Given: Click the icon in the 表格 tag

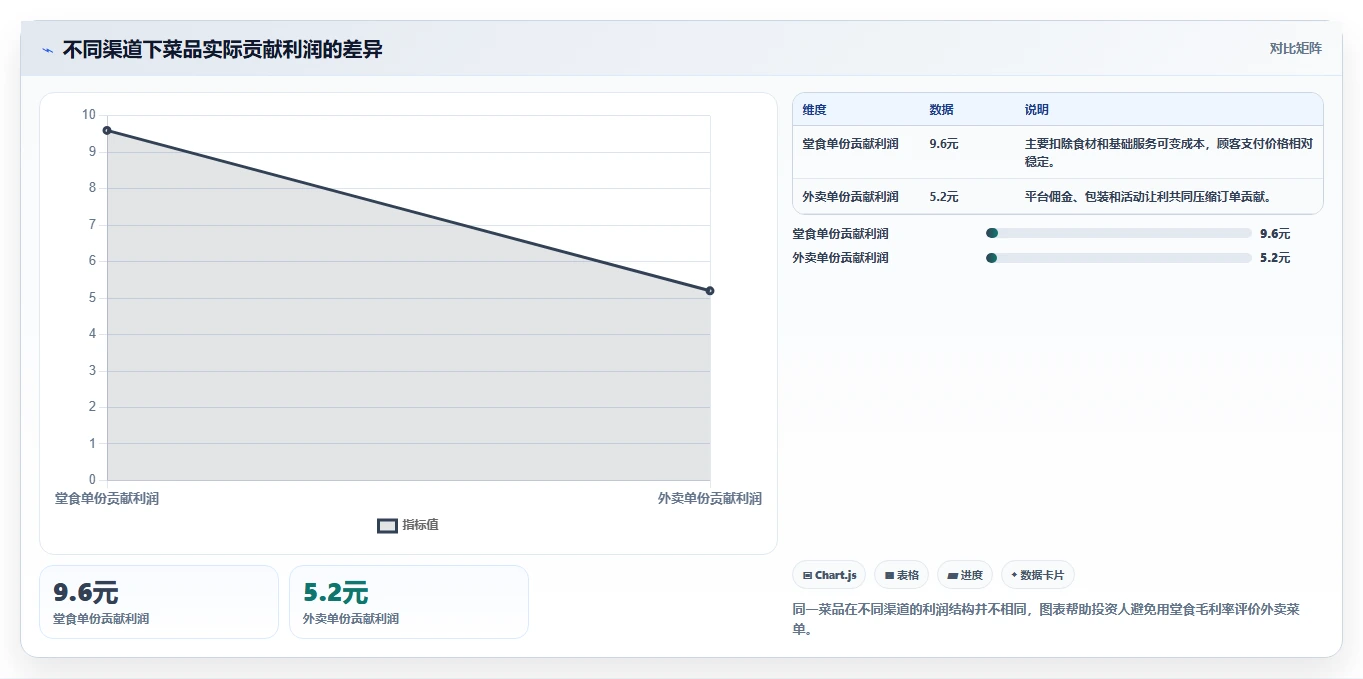Looking at the screenshot, I should tap(889, 576).
